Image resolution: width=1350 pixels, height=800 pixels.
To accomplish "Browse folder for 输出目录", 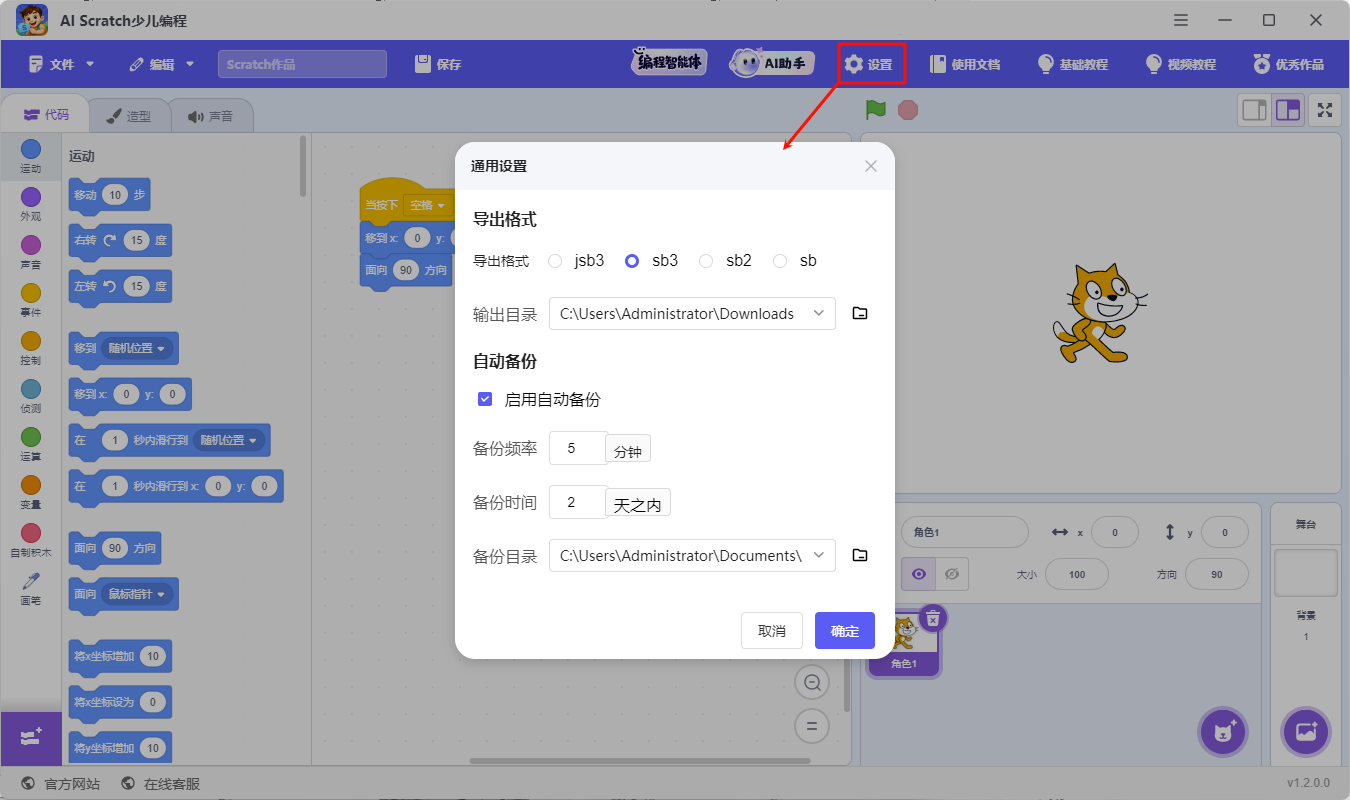I will [x=860, y=313].
